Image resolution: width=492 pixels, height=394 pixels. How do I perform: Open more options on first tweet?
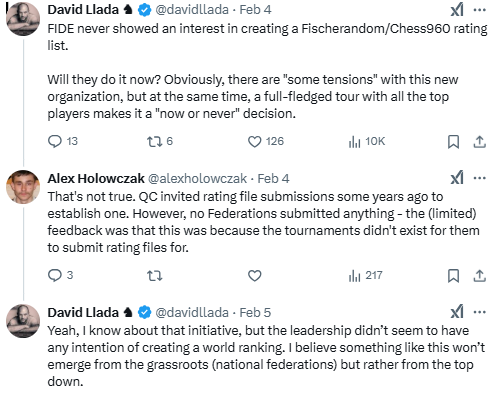[480, 10]
